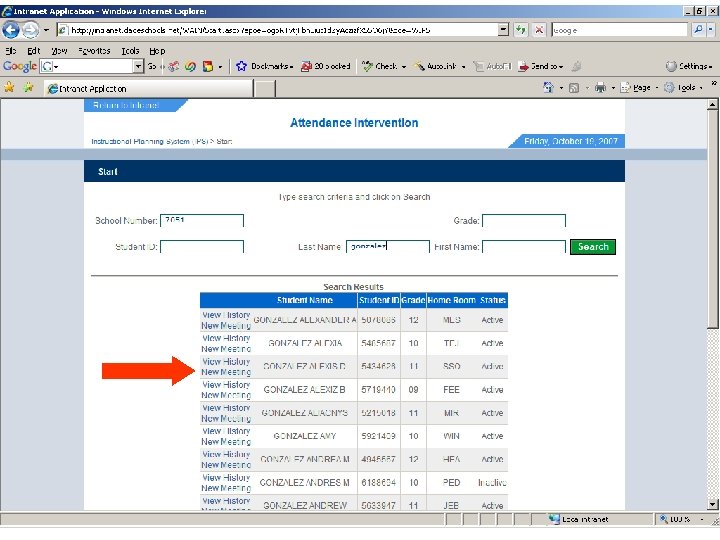Click the AutoFill toolbar button
Image resolution: width=720 pixels, height=540 pixels.
click(492, 66)
